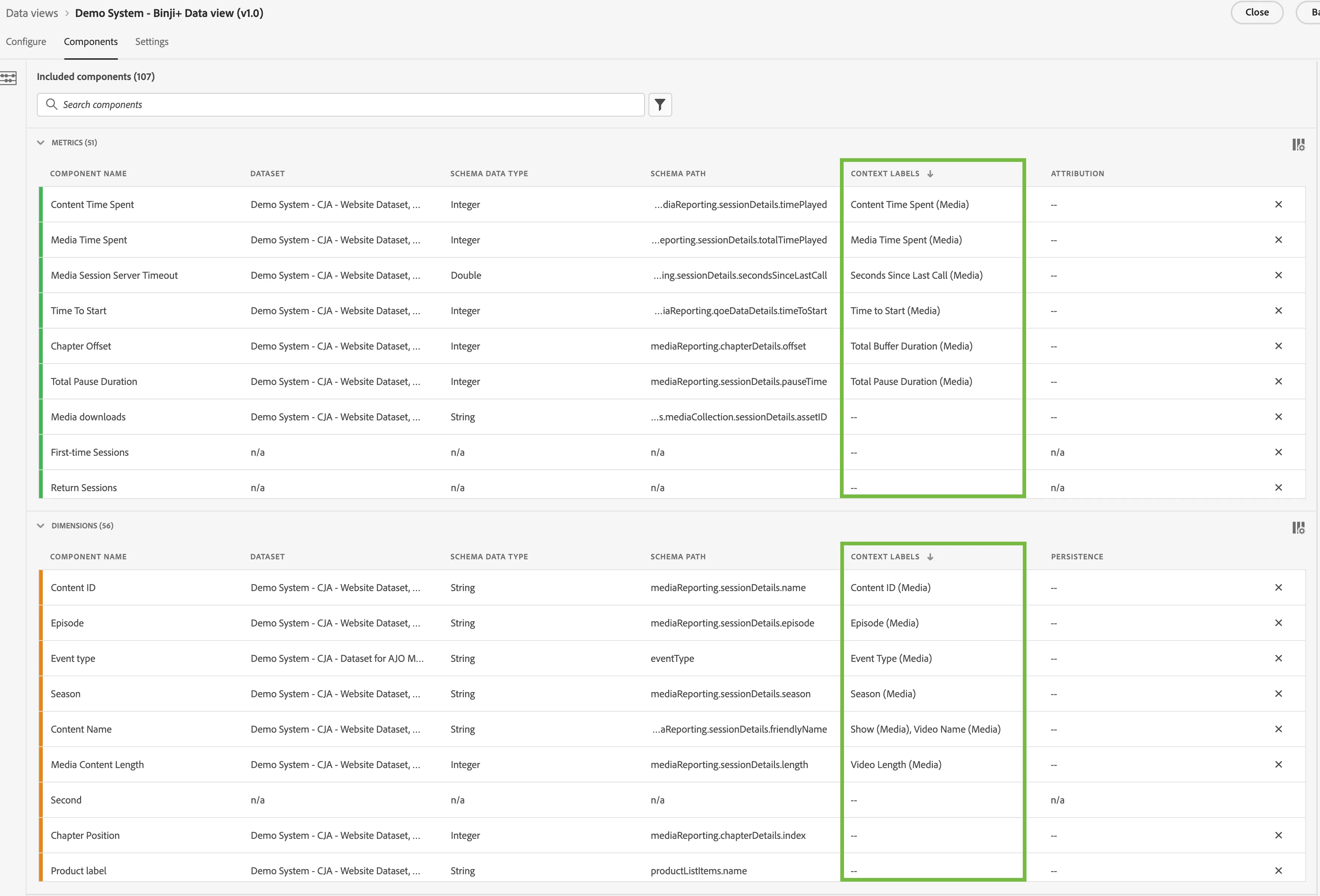
Task: Remove the Content Time Spent metric
Action: [1279, 205]
